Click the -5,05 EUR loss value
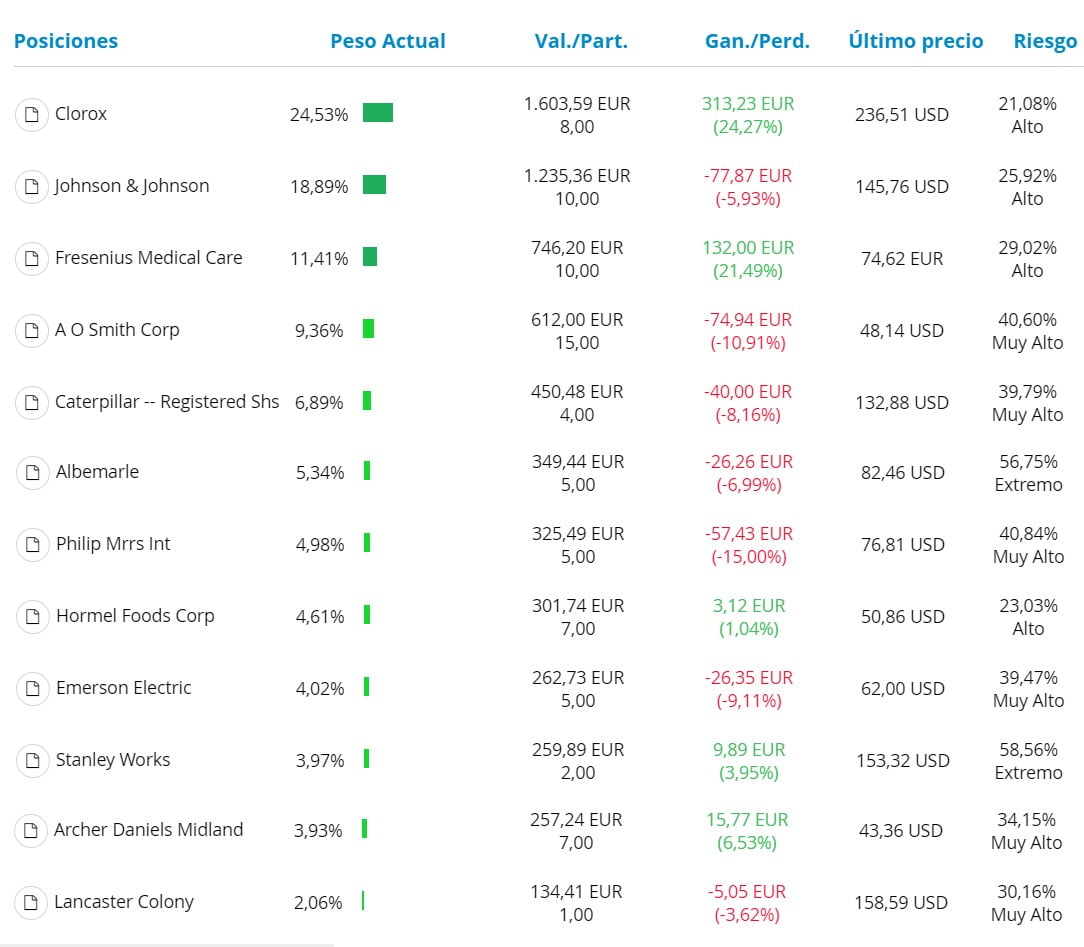The image size is (1084, 947). click(x=747, y=892)
